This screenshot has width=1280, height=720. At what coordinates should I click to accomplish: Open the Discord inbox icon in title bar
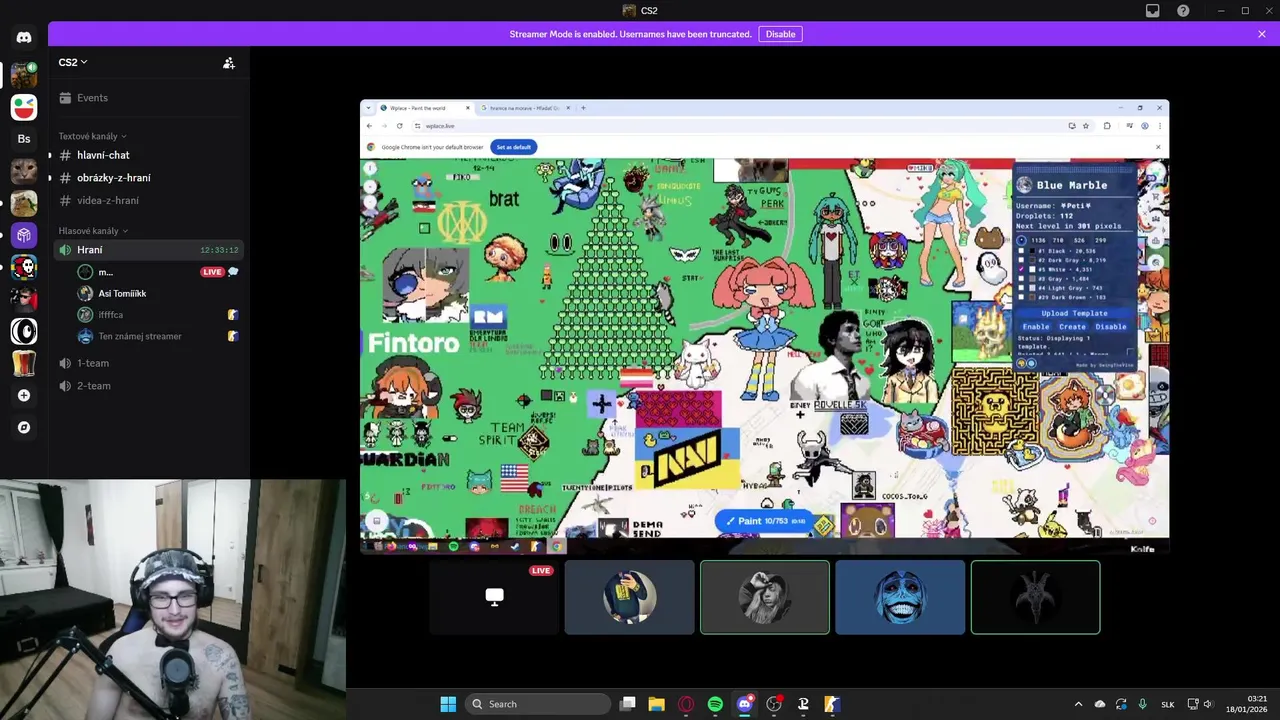click(x=1153, y=11)
